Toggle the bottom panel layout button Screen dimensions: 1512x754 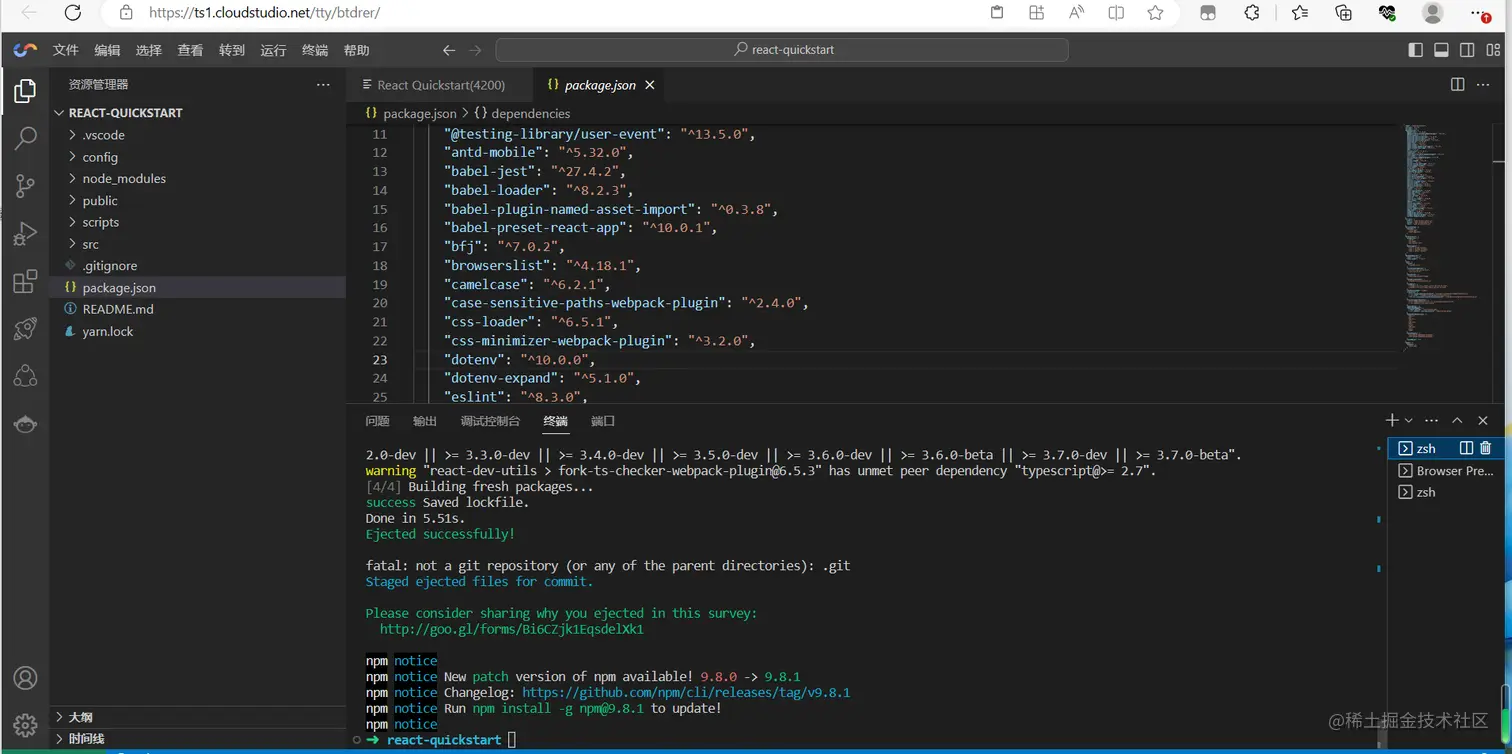pos(1441,50)
